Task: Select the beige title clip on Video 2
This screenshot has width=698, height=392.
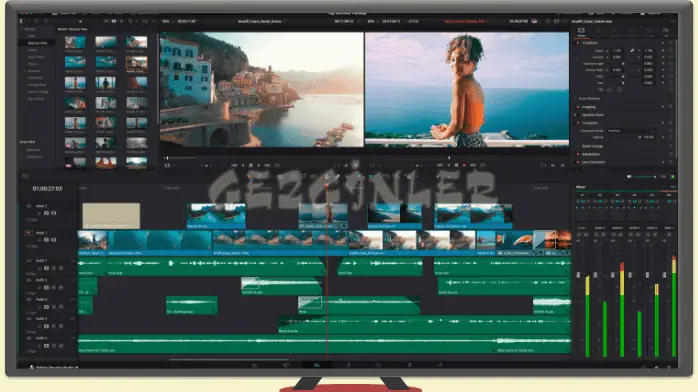Action: (x=111, y=216)
